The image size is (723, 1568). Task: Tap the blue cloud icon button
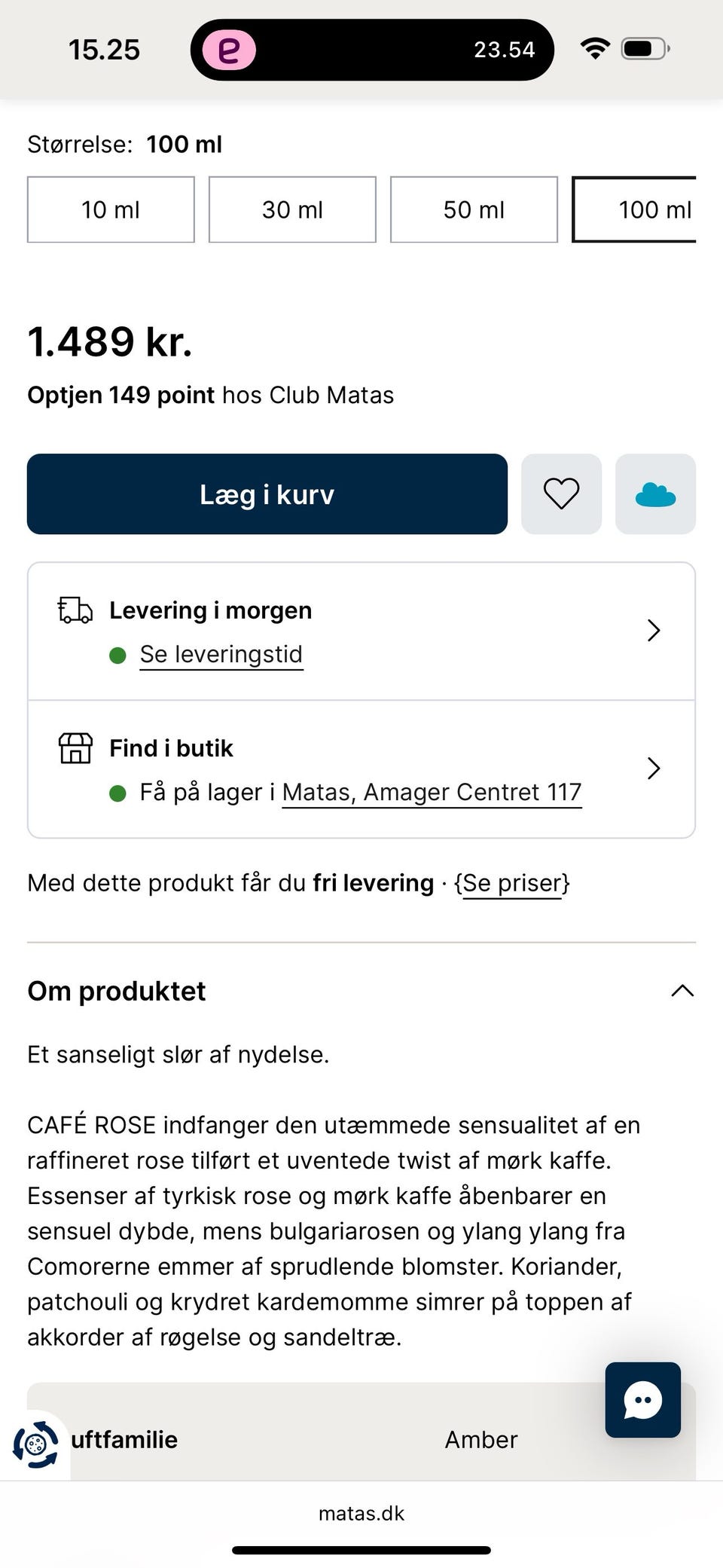(655, 494)
